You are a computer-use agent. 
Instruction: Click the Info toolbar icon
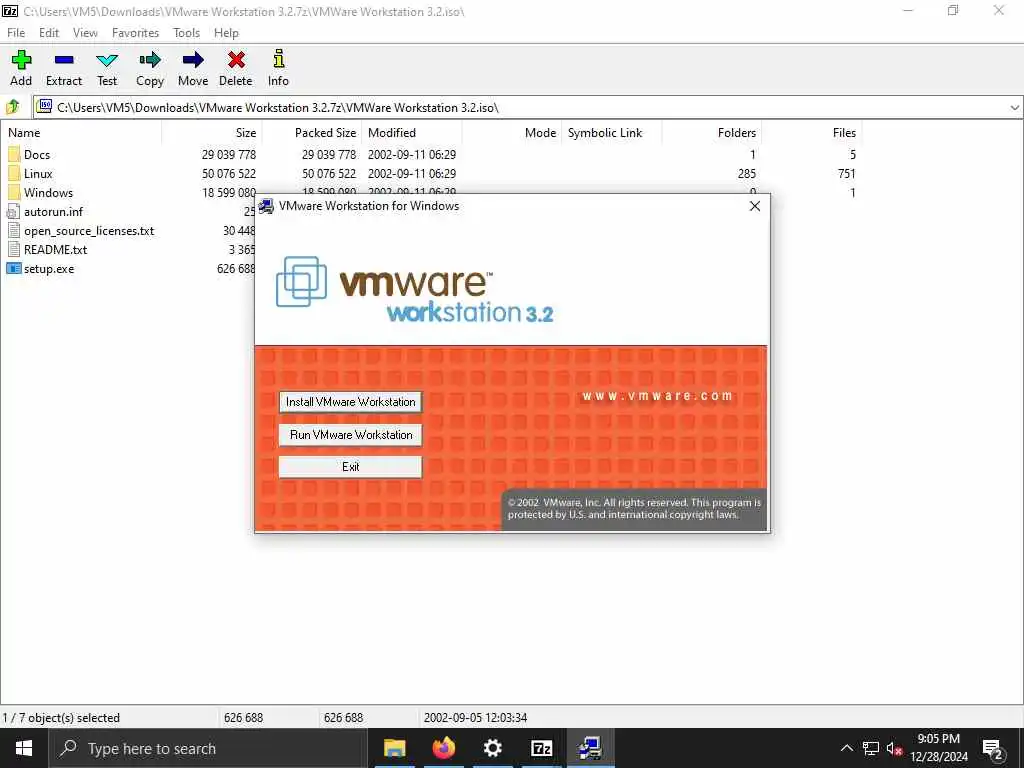pyautogui.click(x=278, y=59)
